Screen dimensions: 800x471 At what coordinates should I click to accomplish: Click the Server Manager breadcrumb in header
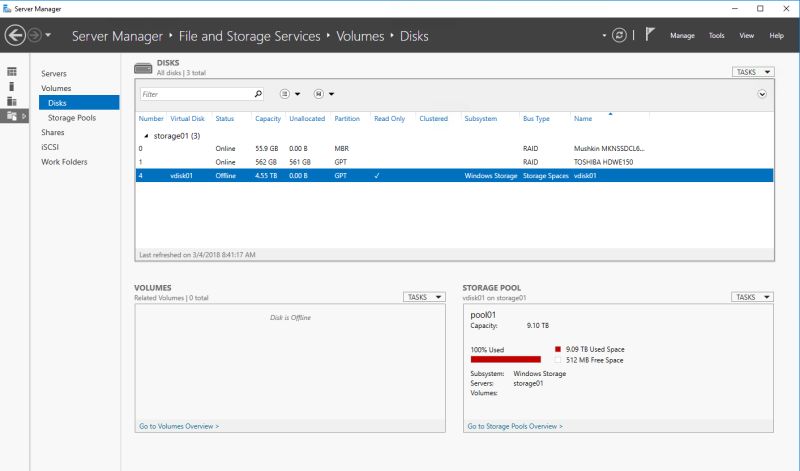point(117,36)
